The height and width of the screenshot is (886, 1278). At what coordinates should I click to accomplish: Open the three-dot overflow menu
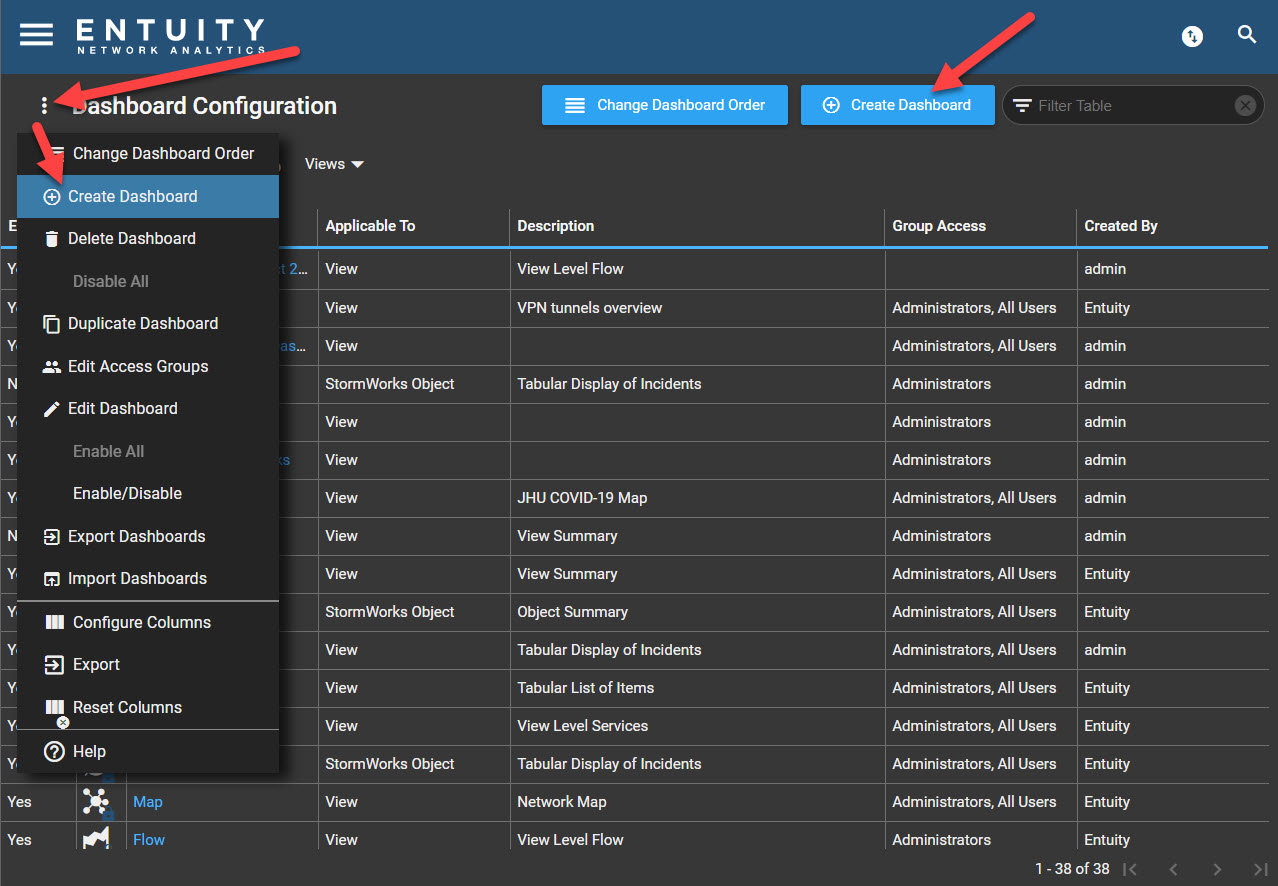point(44,106)
